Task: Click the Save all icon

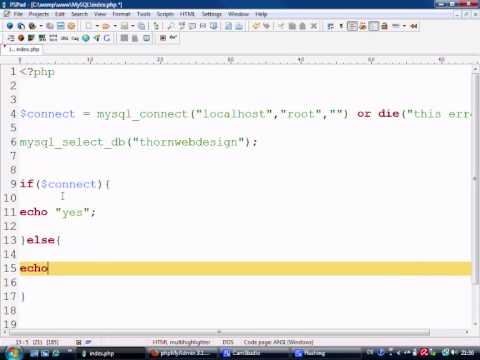Action: point(142,26)
